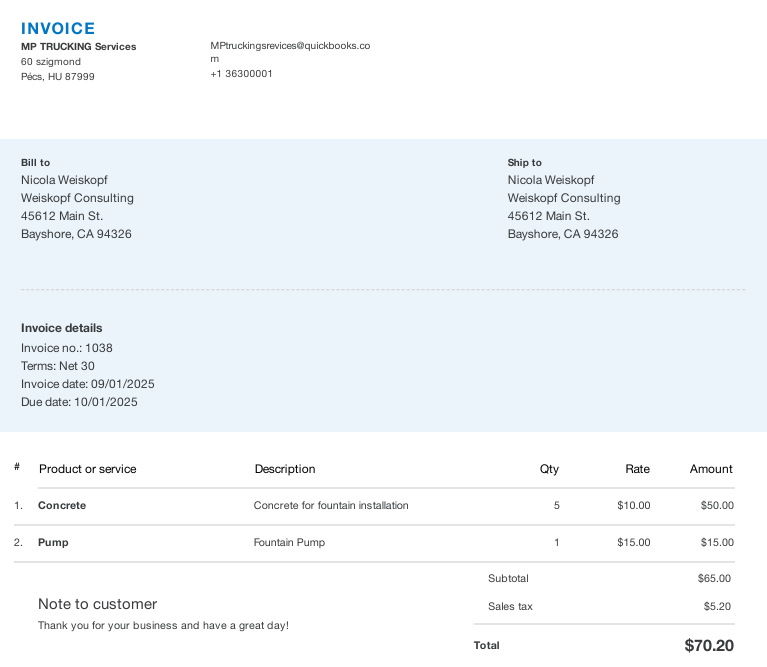Click the Amount column header
The width and height of the screenshot is (767, 667).
coord(711,469)
